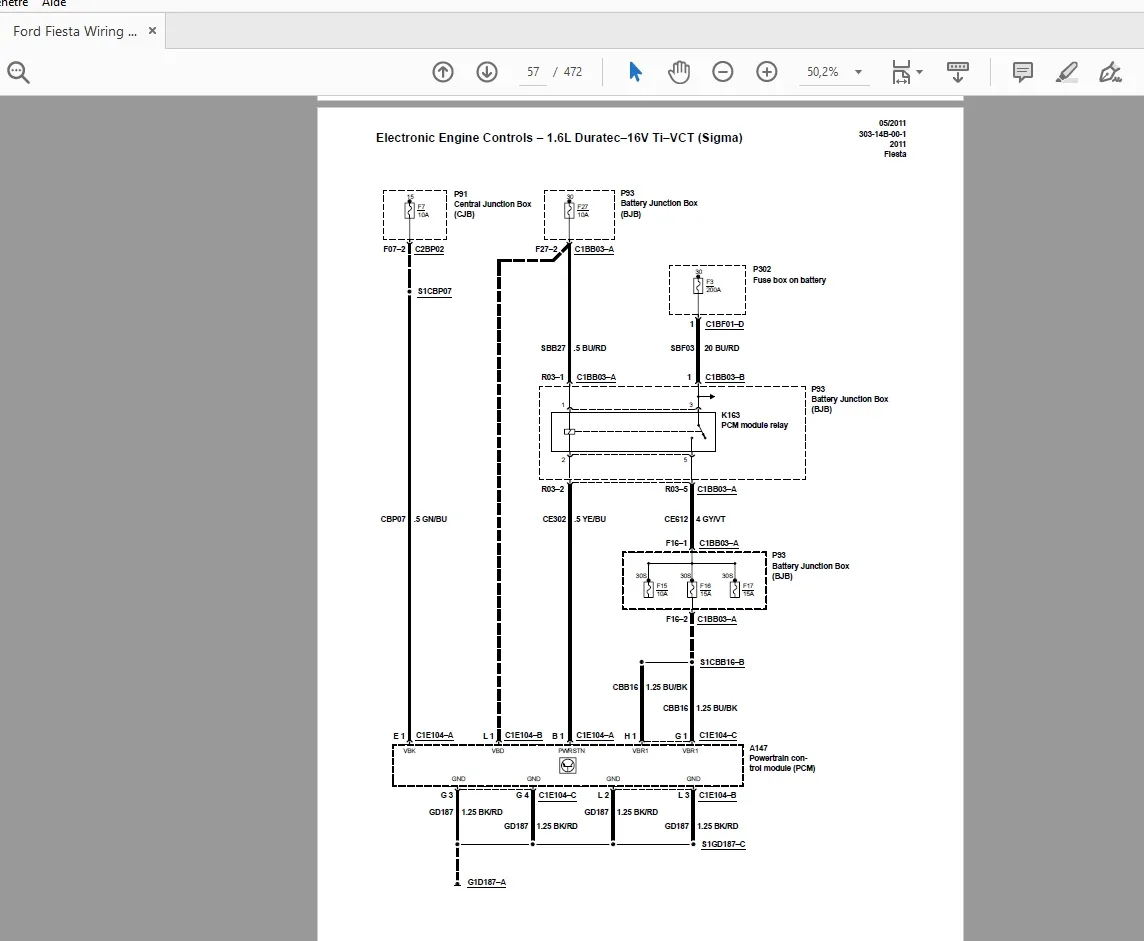Click the sign document pen icon

click(1110, 71)
